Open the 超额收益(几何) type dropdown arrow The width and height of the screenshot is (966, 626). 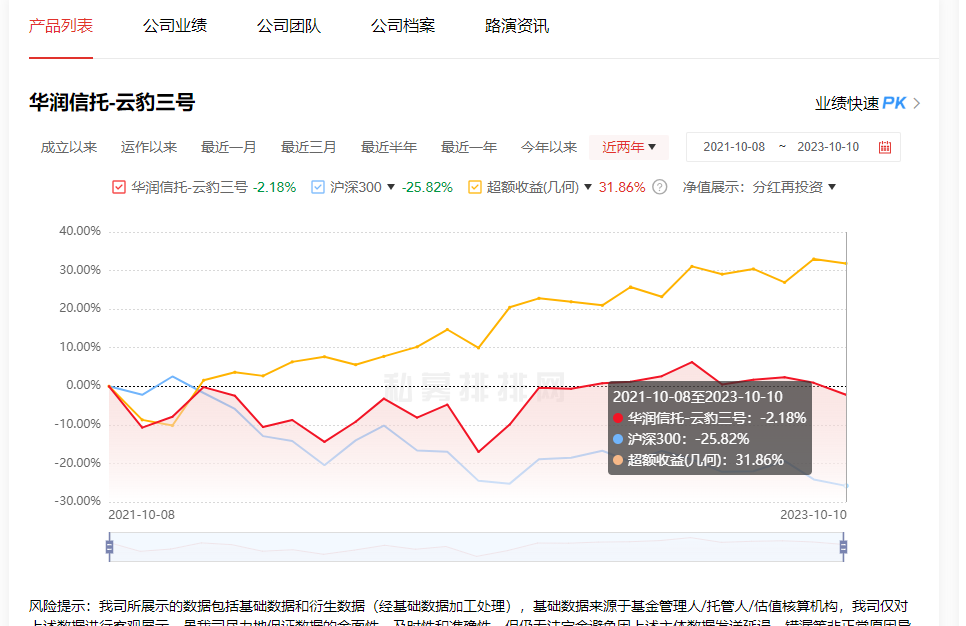point(588,187)
